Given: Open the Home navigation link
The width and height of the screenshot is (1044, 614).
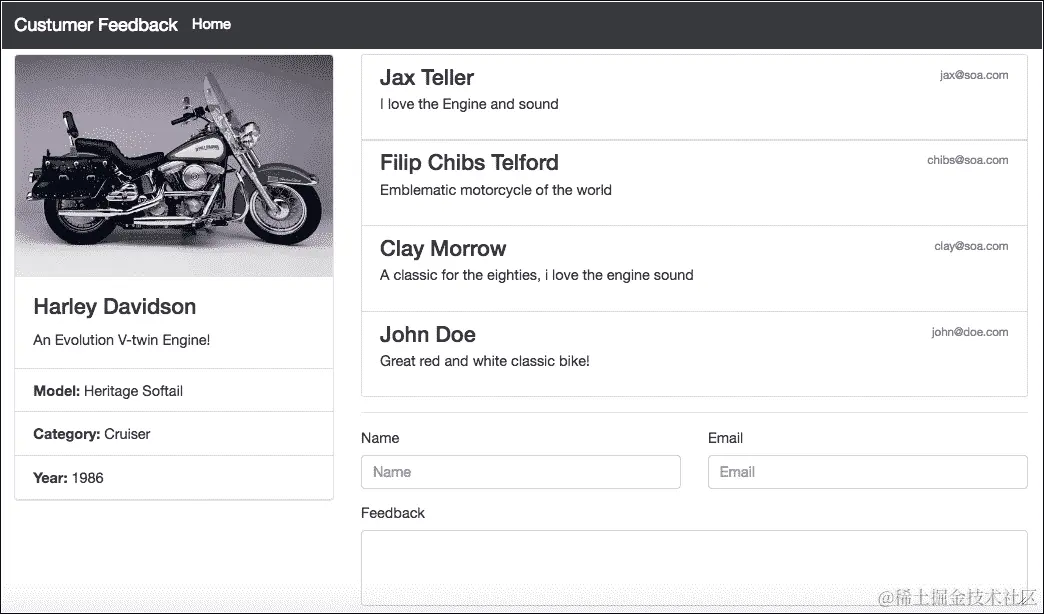Looking at the screenshot, I should pos(211,24).
